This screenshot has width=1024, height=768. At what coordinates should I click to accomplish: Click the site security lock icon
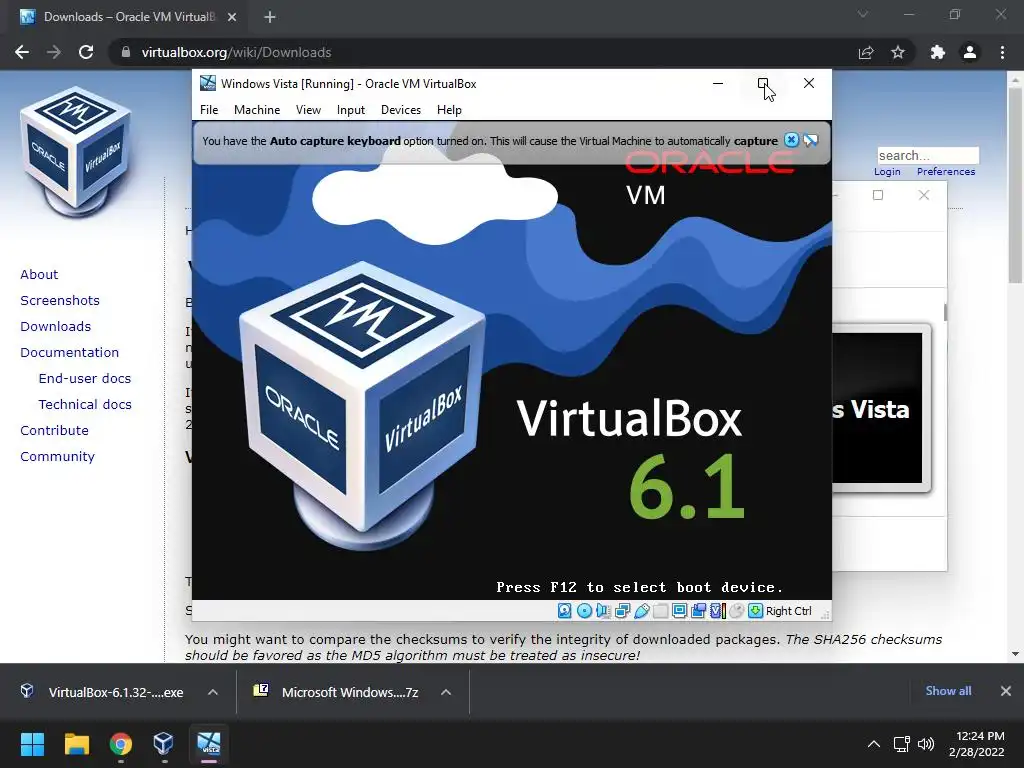point(126,52)
